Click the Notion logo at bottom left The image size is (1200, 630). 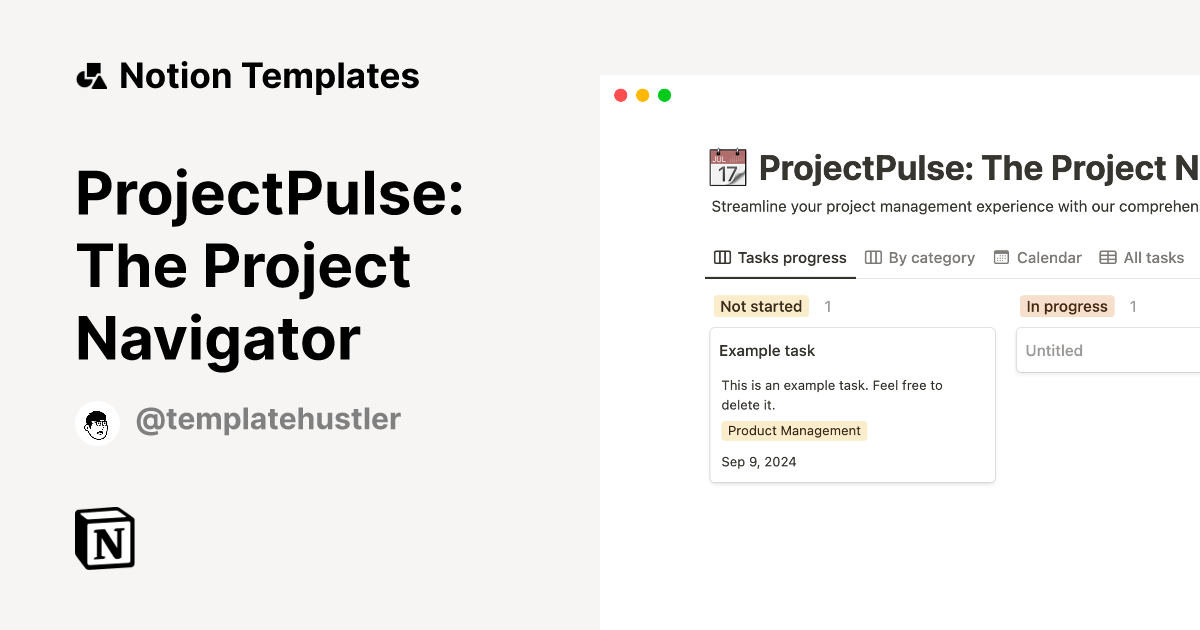104,538
